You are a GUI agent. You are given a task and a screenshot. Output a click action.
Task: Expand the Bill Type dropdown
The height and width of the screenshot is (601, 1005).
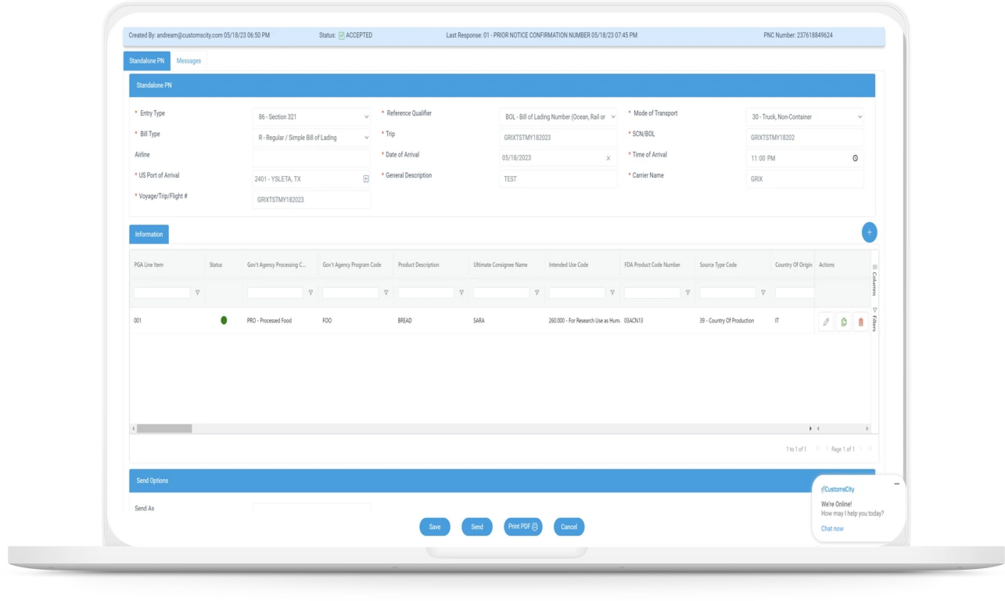coord(311,137)
